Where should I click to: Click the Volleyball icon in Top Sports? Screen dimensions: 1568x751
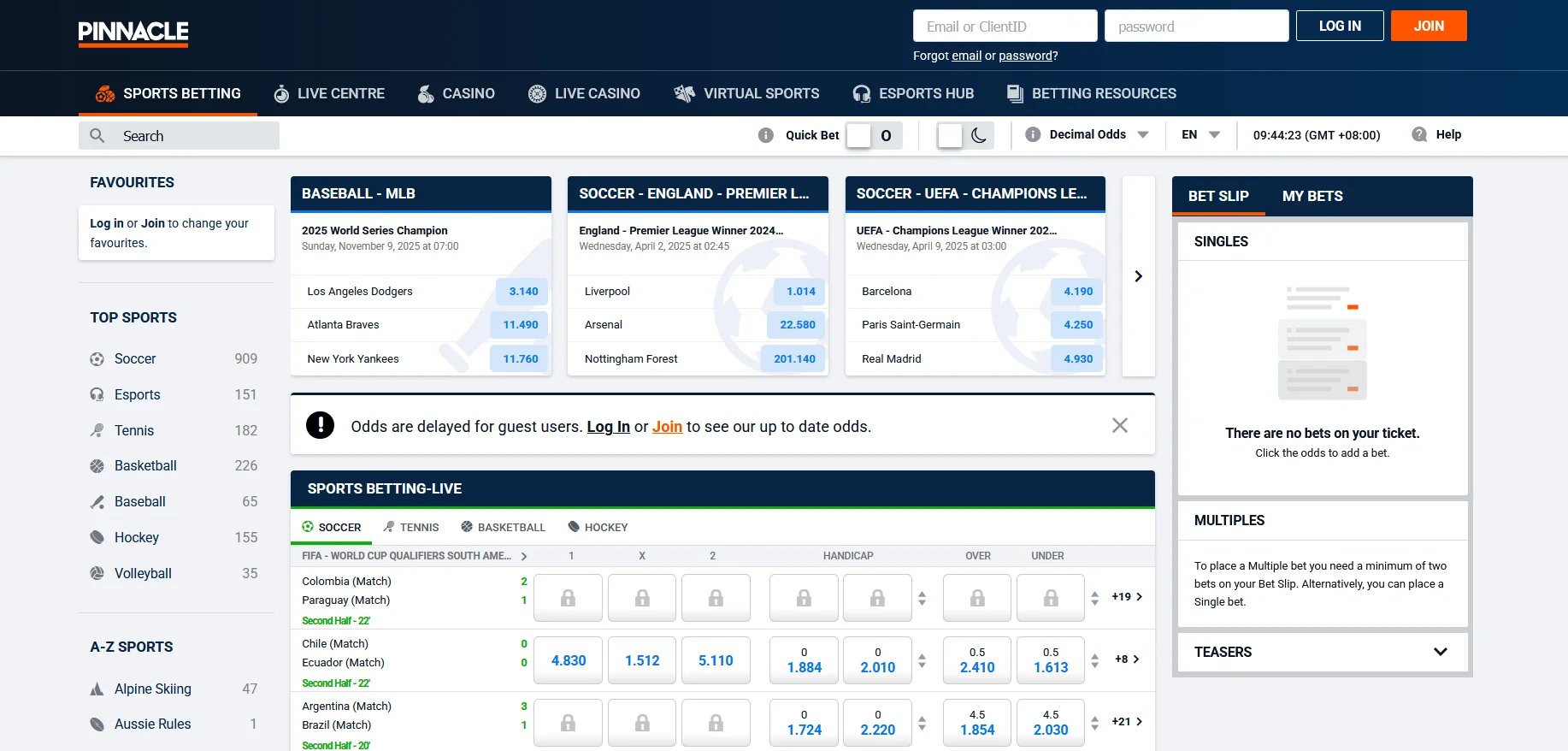97,574
